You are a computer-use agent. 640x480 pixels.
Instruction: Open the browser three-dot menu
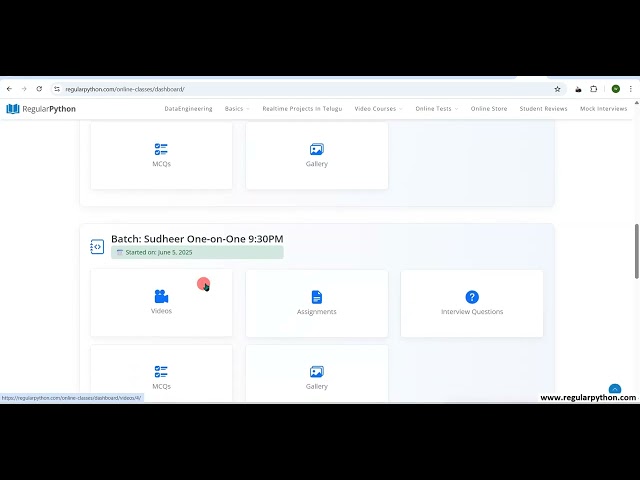click(631, 89)
